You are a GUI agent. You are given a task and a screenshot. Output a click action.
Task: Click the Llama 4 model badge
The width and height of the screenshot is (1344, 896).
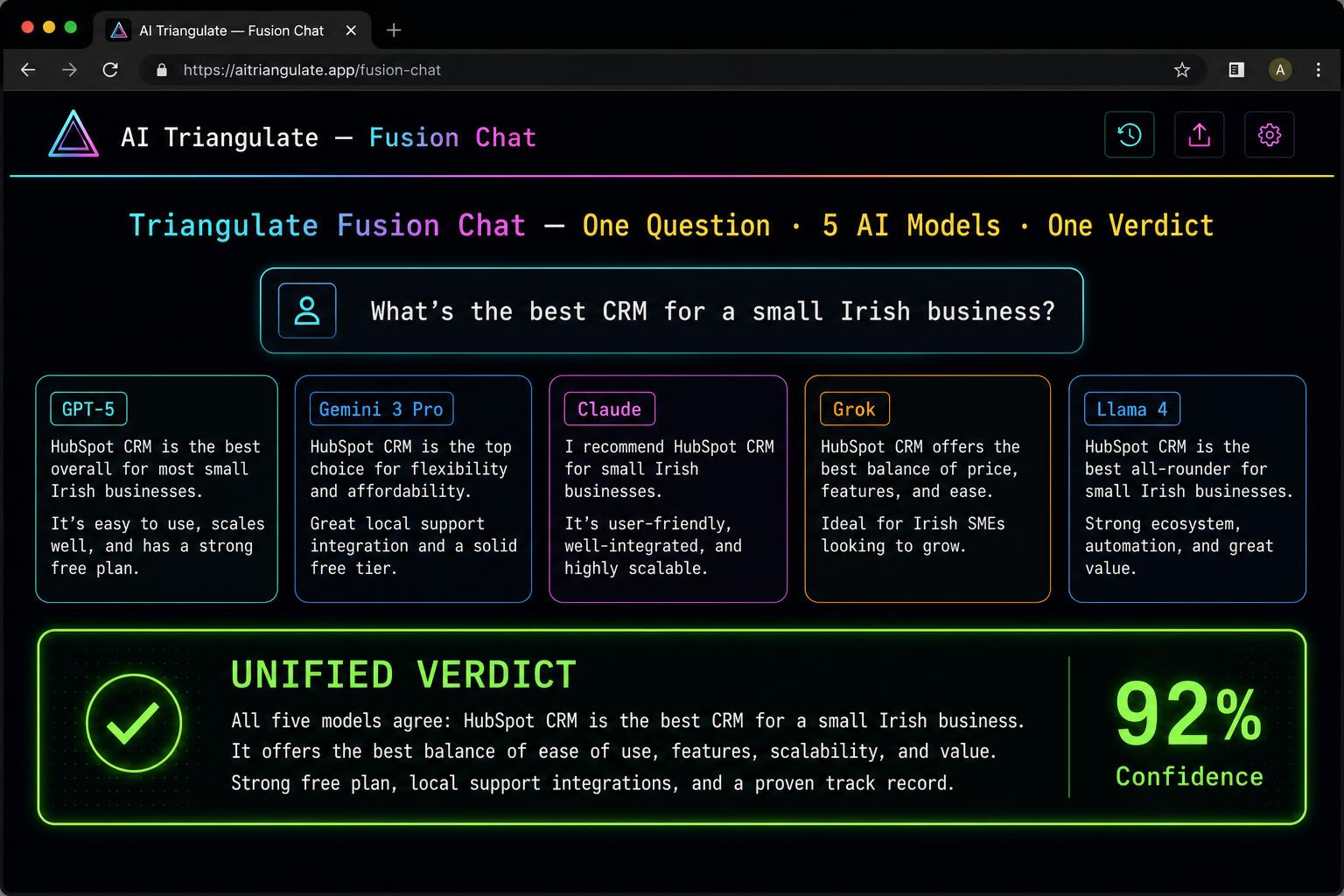click(x=1131, y=409)
